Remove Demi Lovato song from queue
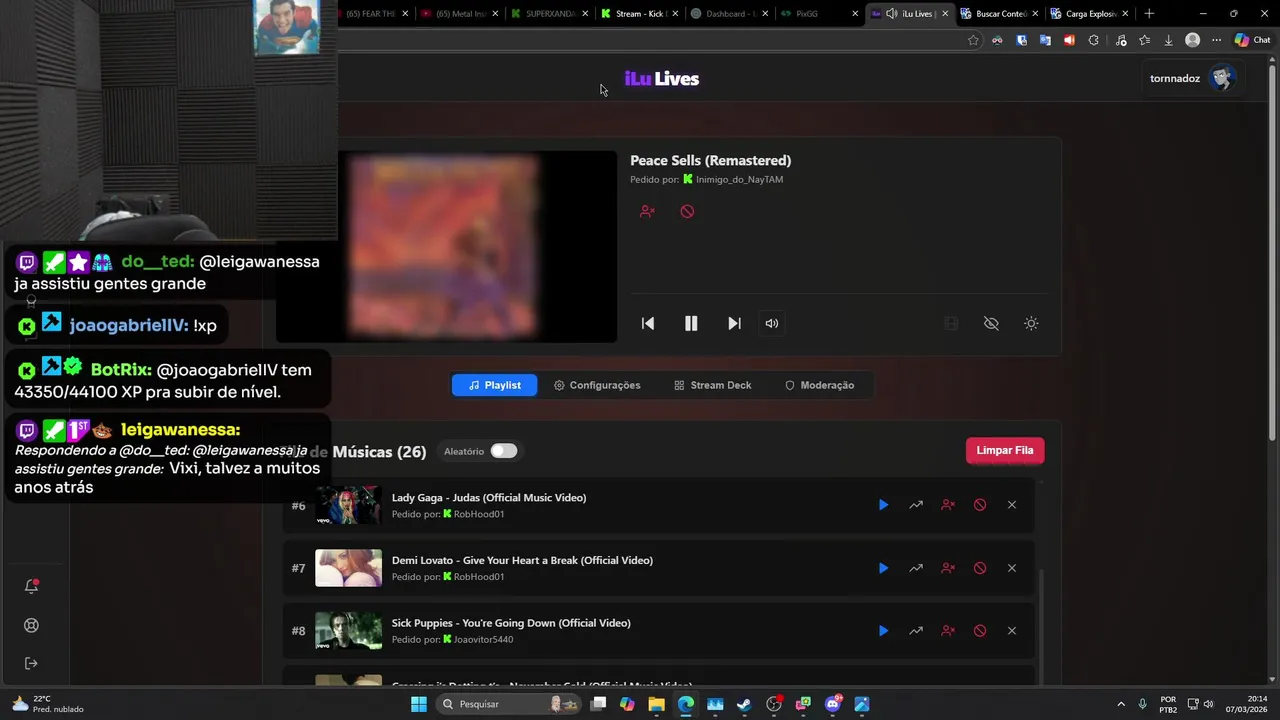This screenshot has height=720, width=1280. click(x=1012, y=568)
